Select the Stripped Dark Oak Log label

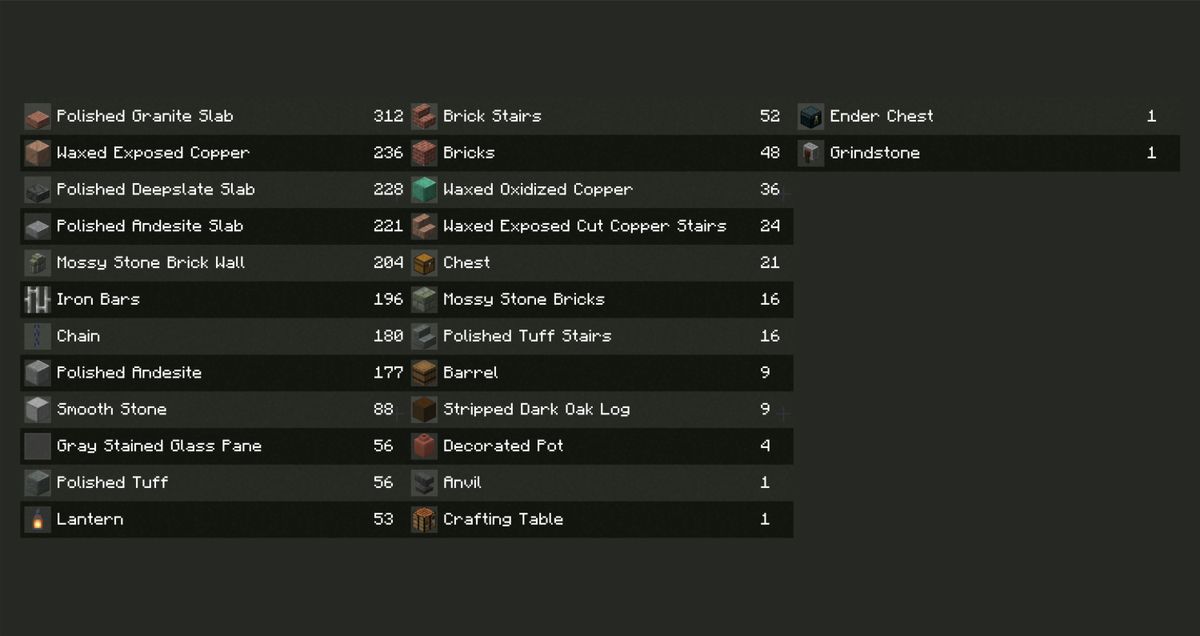pyautogui.click(x=536, y=410)
